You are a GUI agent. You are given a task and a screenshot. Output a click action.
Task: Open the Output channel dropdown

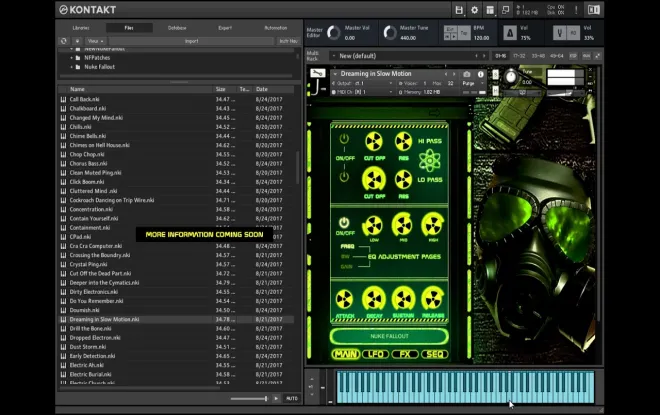[363, 83]
